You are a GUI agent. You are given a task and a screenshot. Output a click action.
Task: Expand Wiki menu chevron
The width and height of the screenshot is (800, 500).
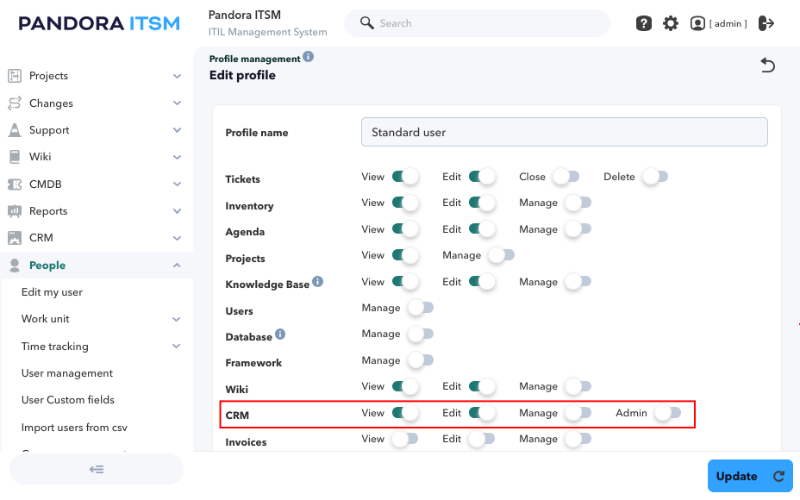[177, 157]
